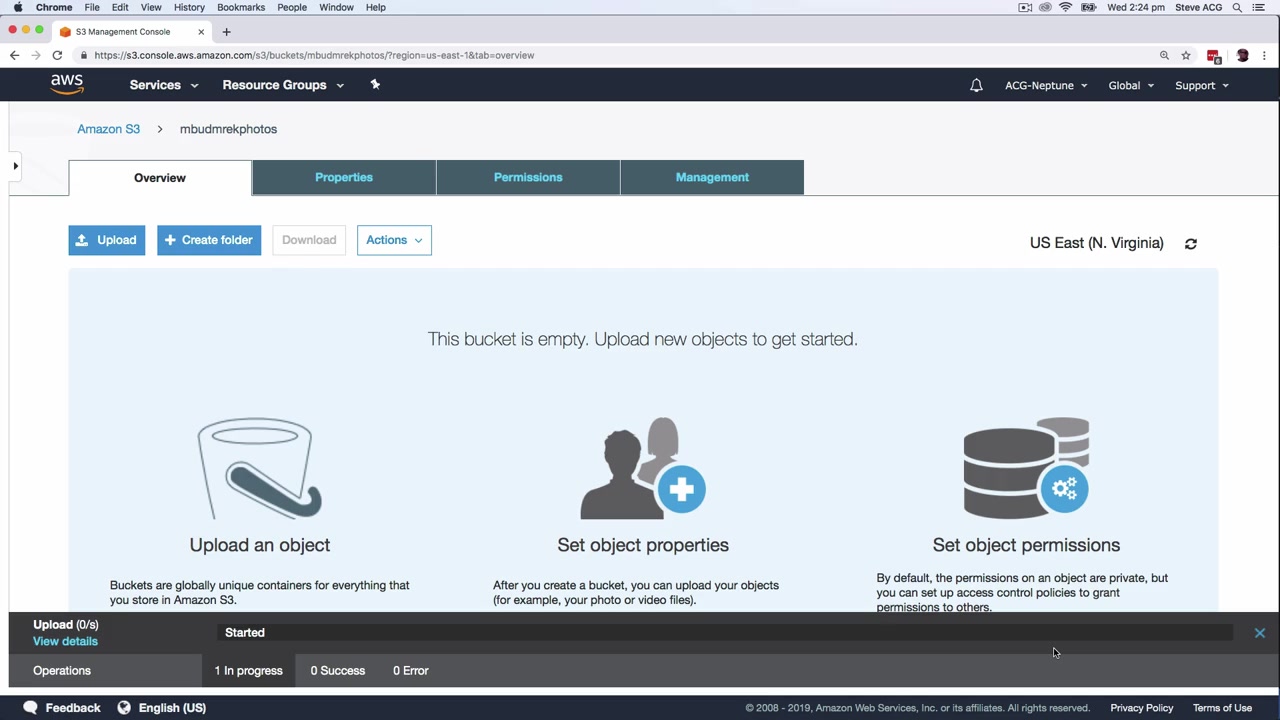Click the US East (N. Virginia) region label
Image resolution: width=1280 pixels, height=720 pixels.
click(1097, 243)
